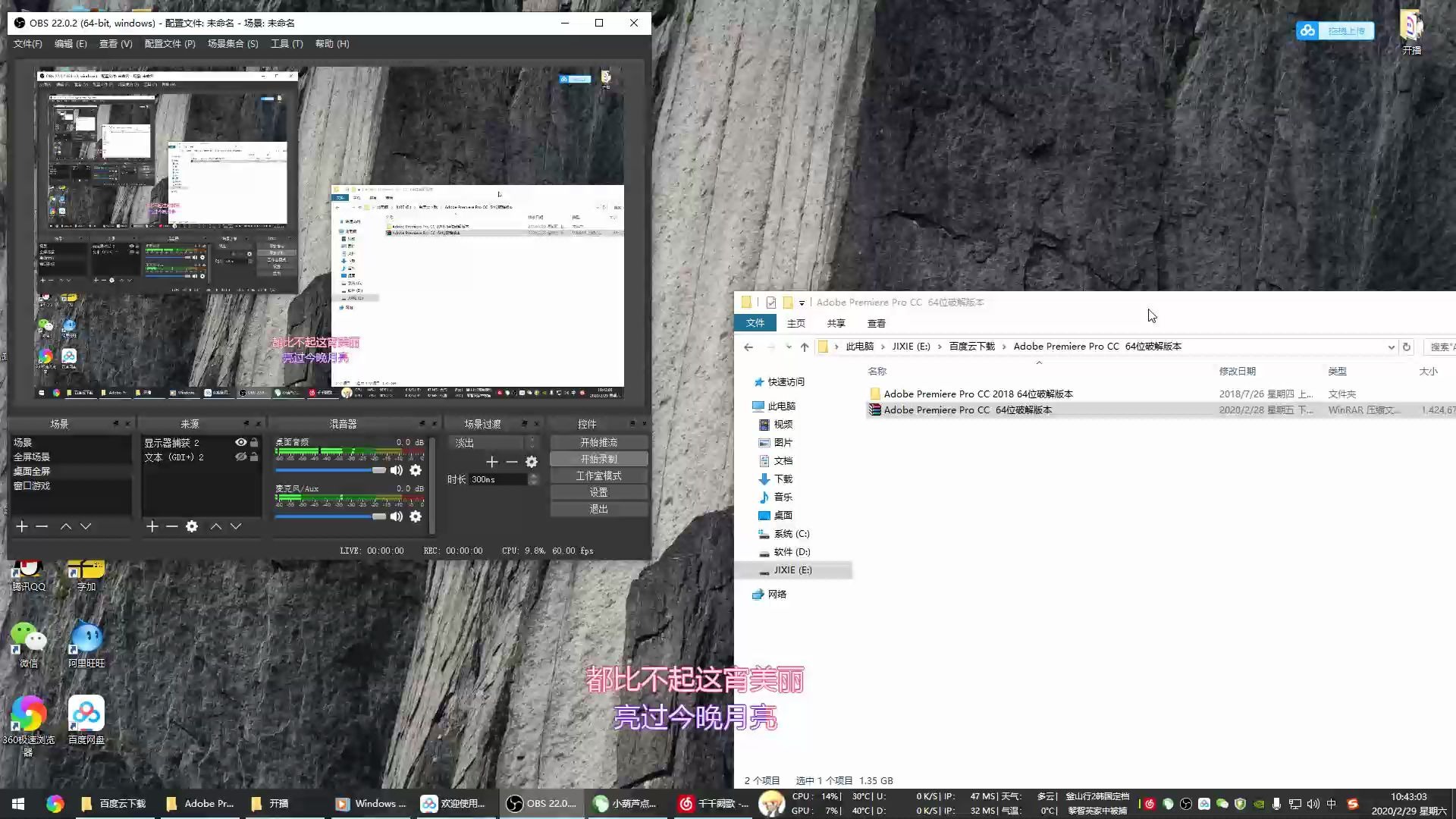Screen dimensions: 1456x819
Task: Open OBS 查看(V) menu
Action: coord(116,44)
